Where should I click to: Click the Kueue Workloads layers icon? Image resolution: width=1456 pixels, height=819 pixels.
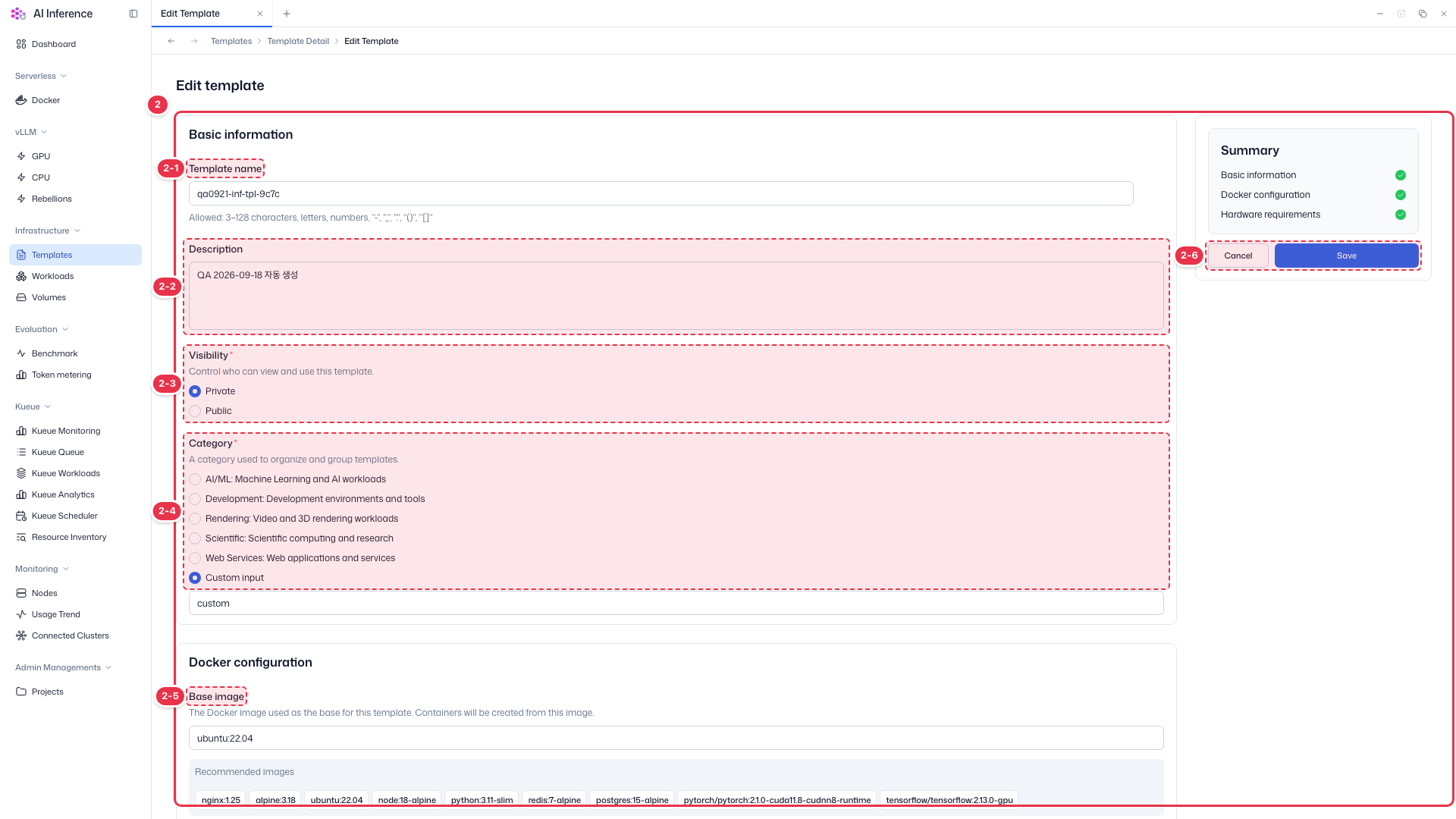click(21, 473)
